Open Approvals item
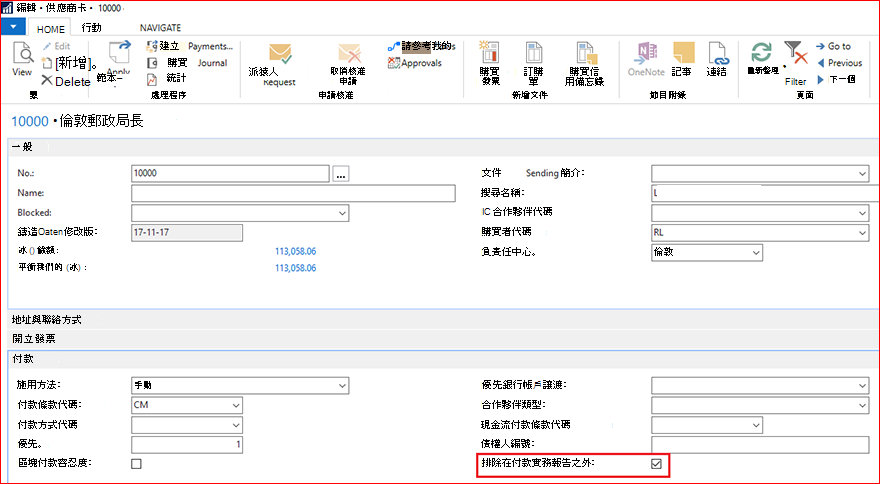The image size is (880, 484). (x=415, y=63)
